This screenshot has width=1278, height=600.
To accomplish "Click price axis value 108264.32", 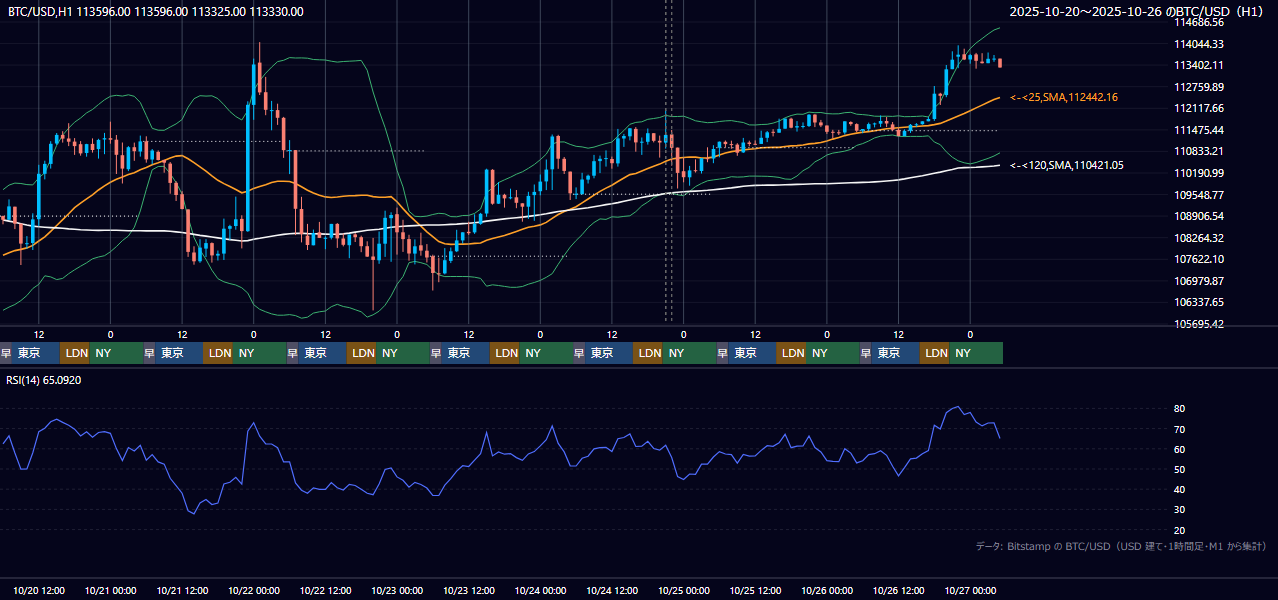I will pos(1199,238).
